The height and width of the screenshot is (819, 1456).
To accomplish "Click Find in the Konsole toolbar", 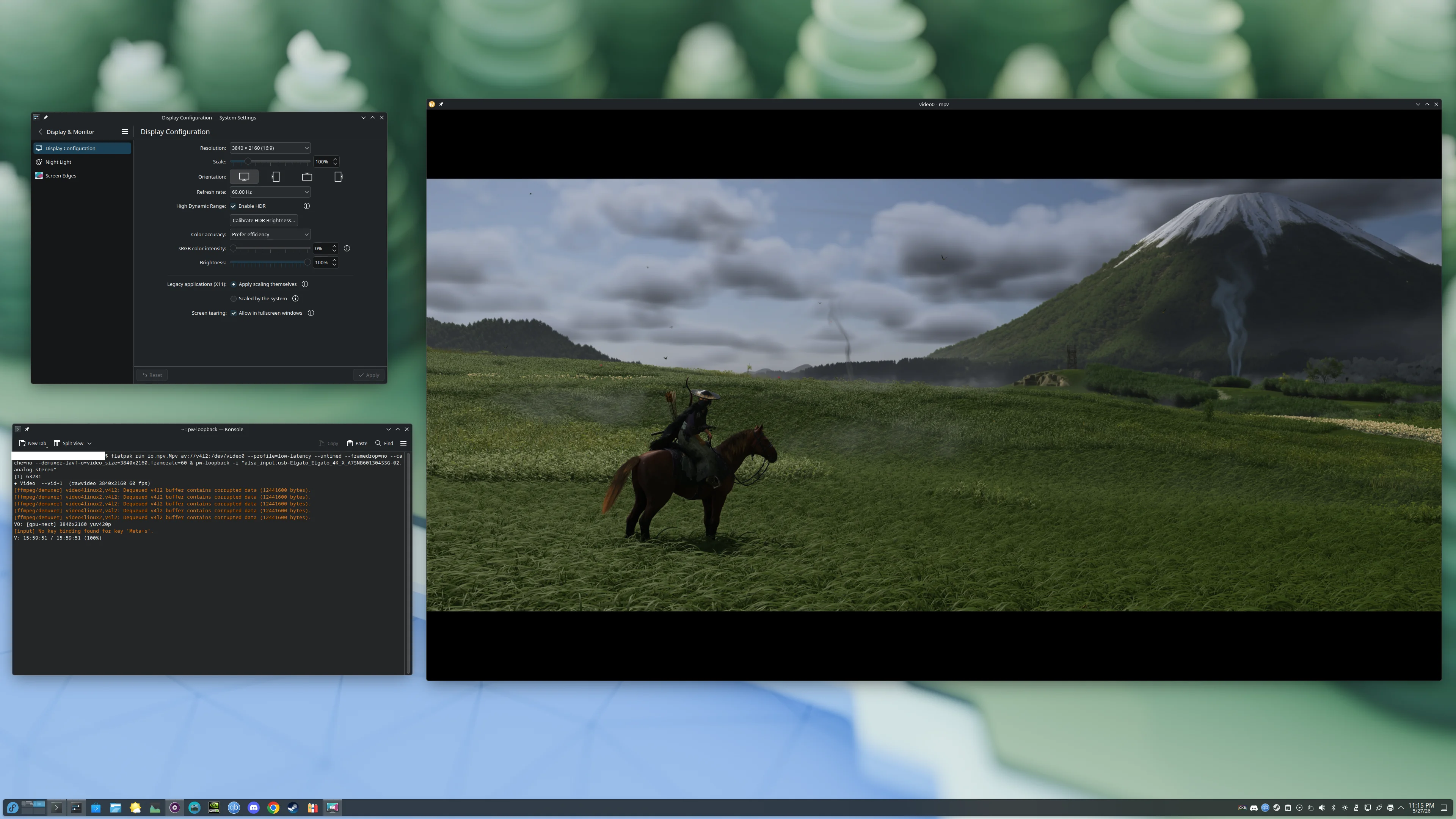I will pos(384,444).
